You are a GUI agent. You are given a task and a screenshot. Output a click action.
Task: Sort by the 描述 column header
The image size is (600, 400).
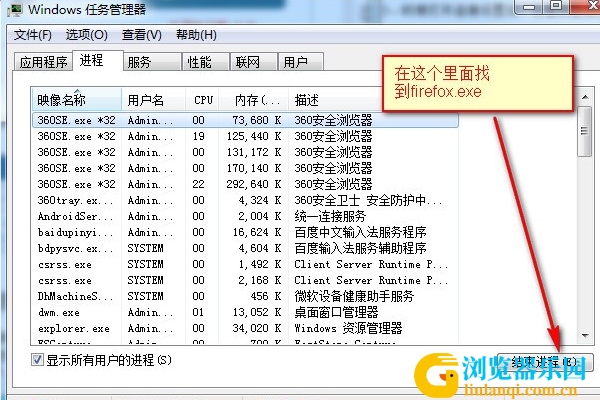335,100
